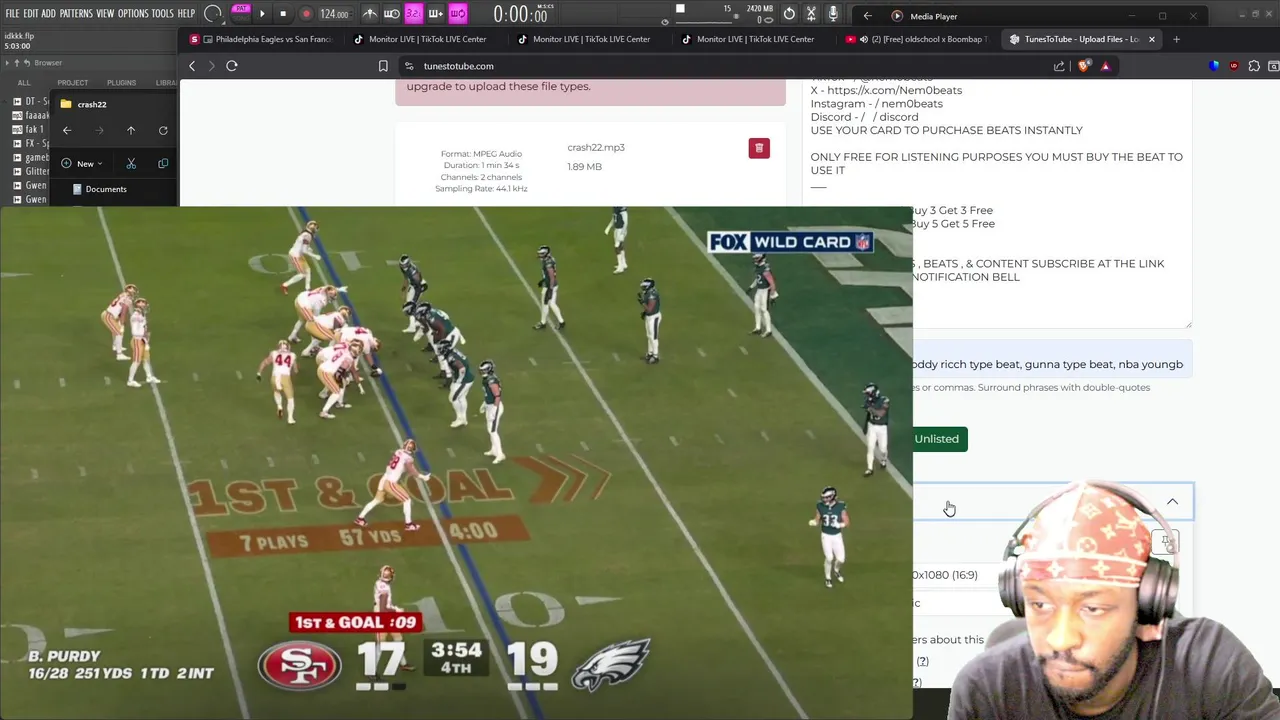Collapse the panel with the up chevron

coord(1172,502)
